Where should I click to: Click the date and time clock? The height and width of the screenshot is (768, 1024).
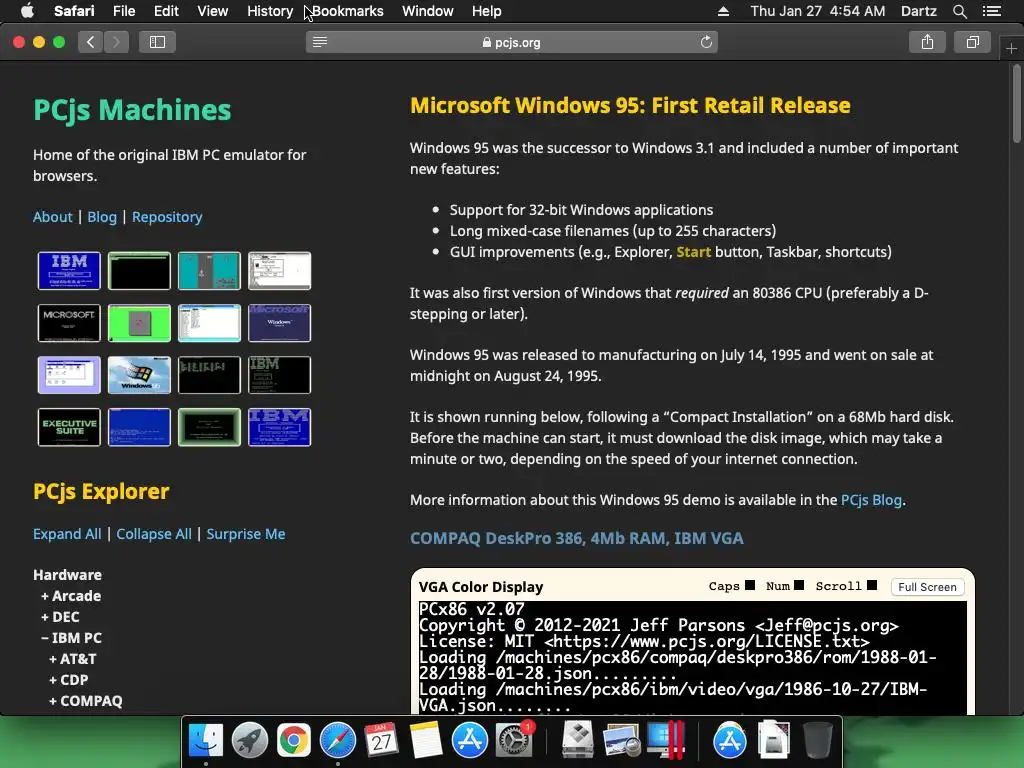pyautogui.click(x=818, y=11)
